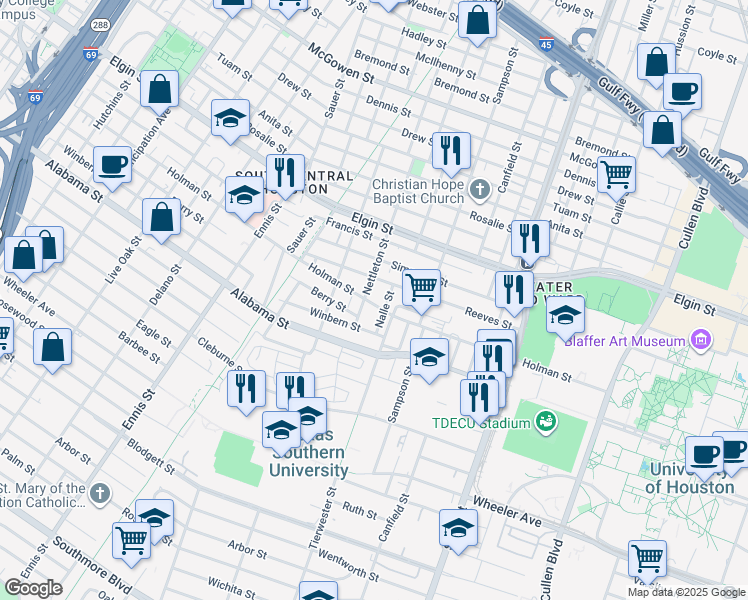
Task: Click the restaurant marker near Cleburne St
Action: [x=246, y=388]
